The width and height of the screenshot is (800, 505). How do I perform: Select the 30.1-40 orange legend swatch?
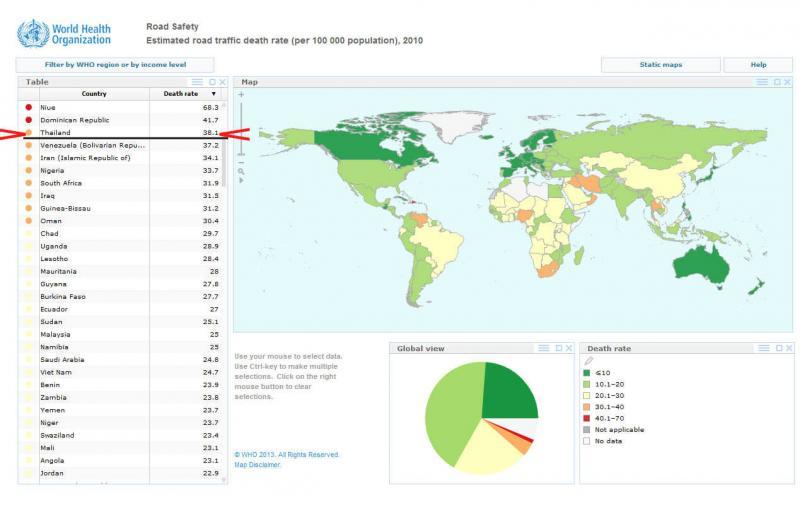point(587,407)
